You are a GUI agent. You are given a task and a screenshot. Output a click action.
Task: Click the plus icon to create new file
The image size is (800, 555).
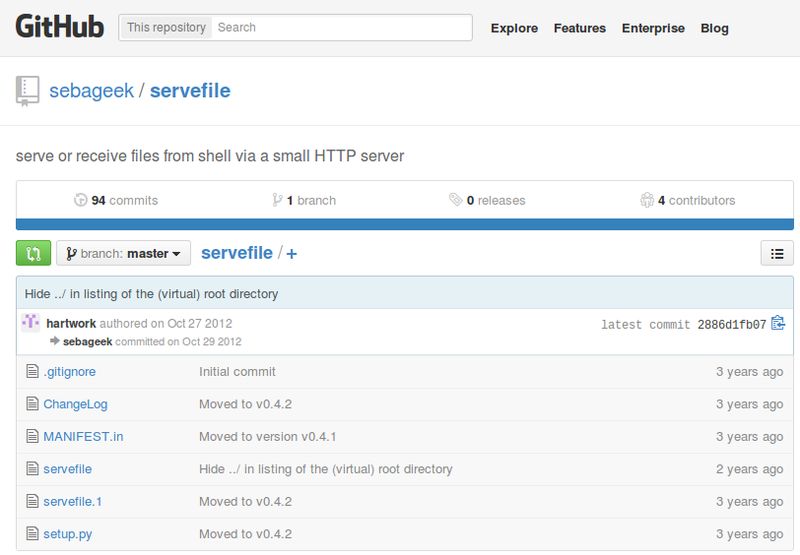coord(291,254)
